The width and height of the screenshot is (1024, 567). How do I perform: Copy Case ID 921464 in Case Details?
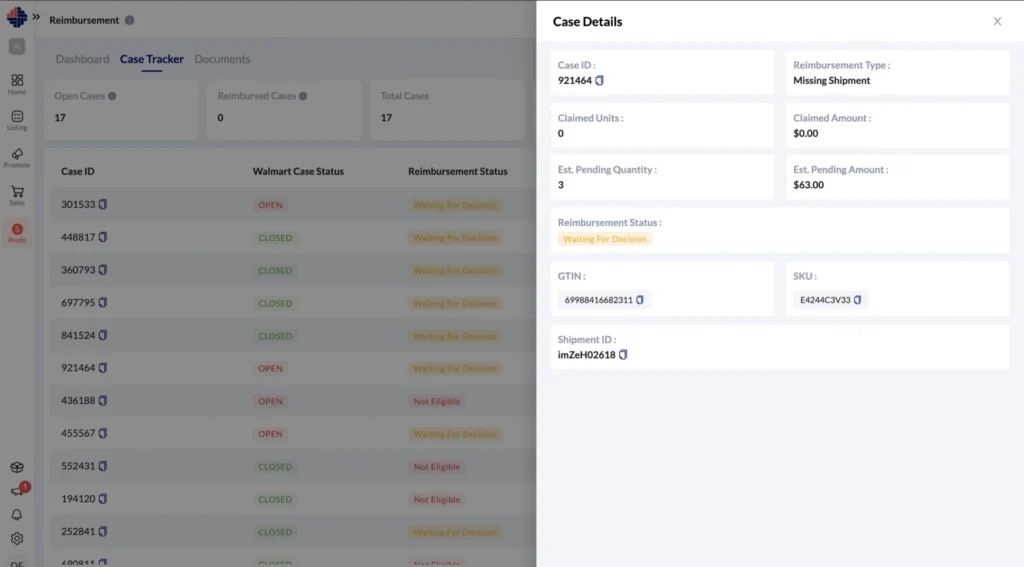600,80
